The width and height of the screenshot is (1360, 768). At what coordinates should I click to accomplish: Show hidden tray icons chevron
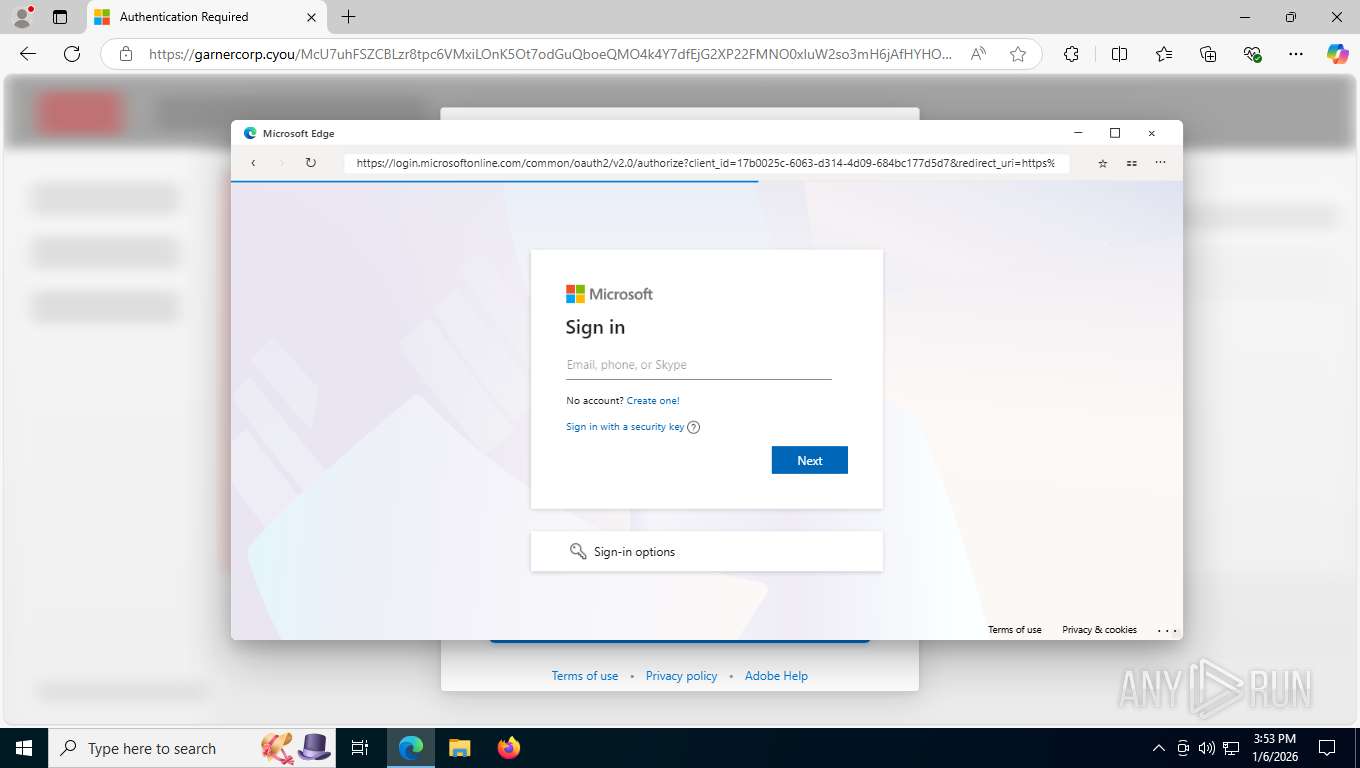pos(1159,748)
